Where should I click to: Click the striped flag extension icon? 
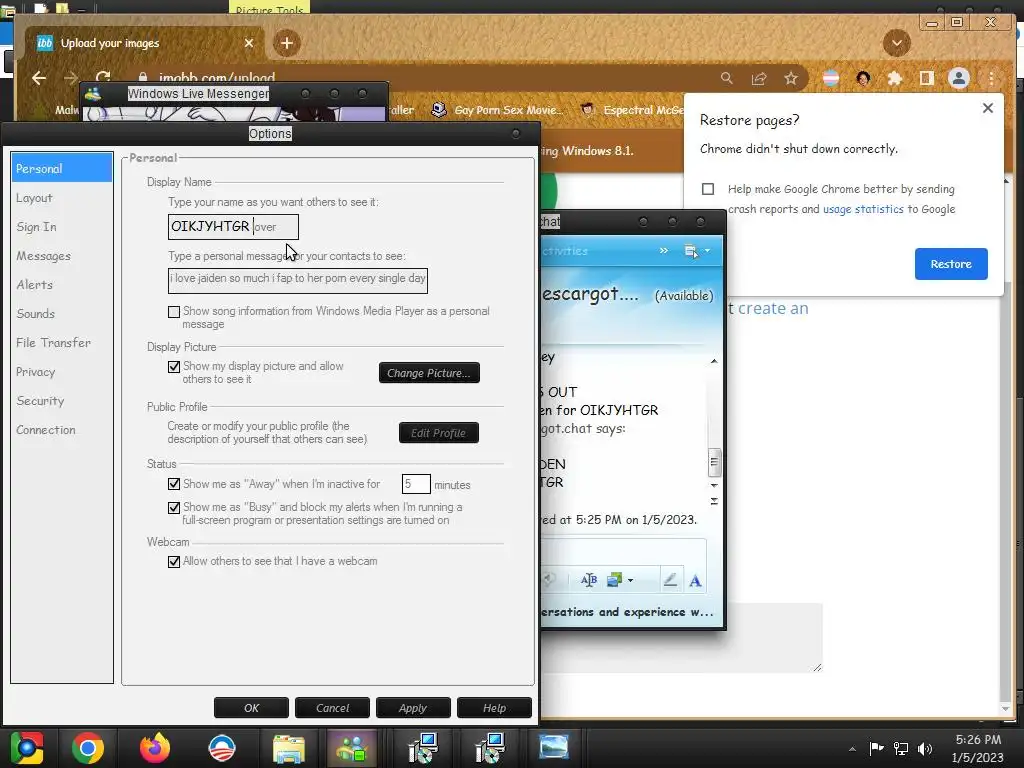(x=831, y=78)
